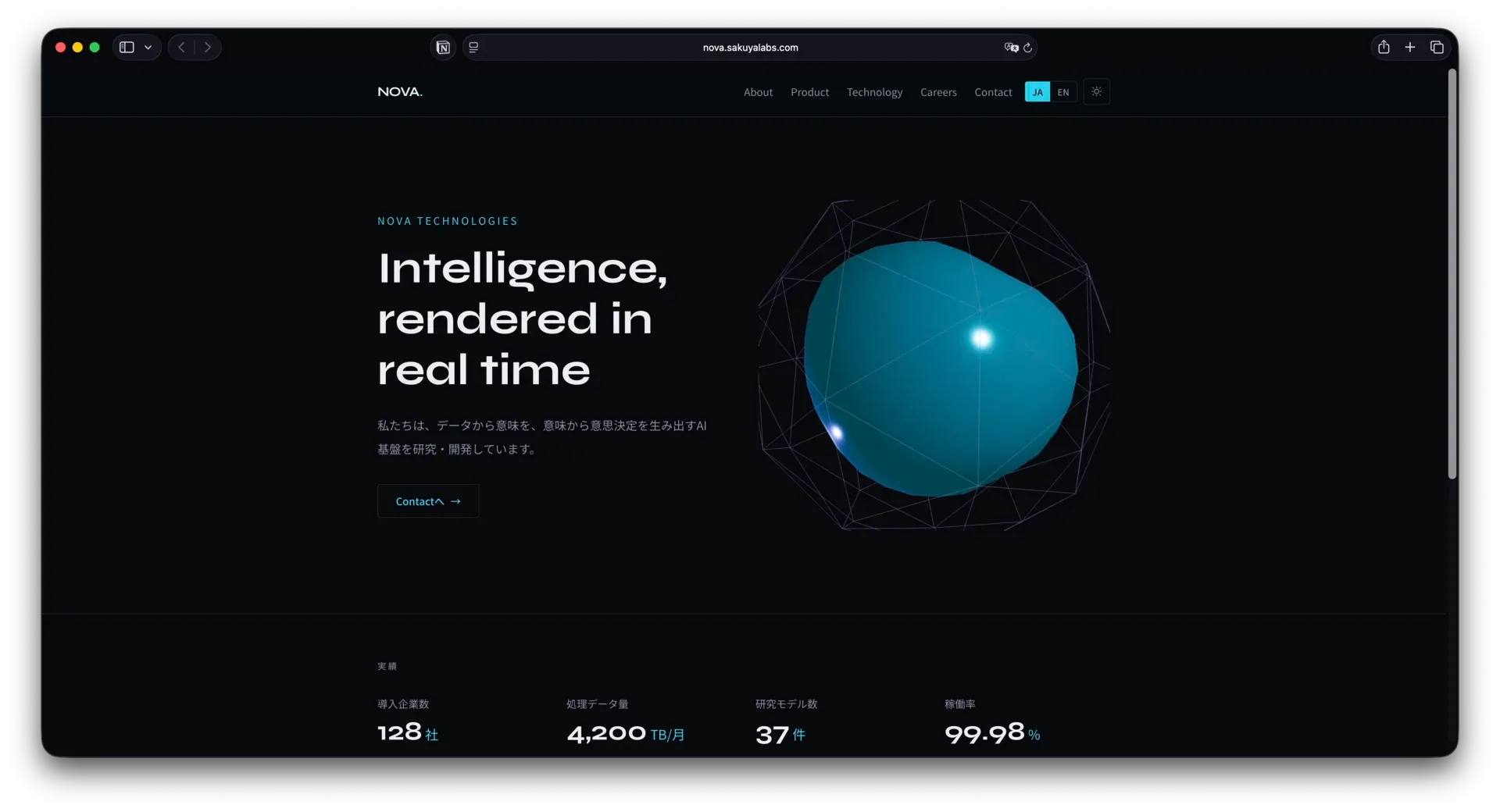
Task: Select the 研究モデル数 stat label
Action: click(x=786, y=704)
